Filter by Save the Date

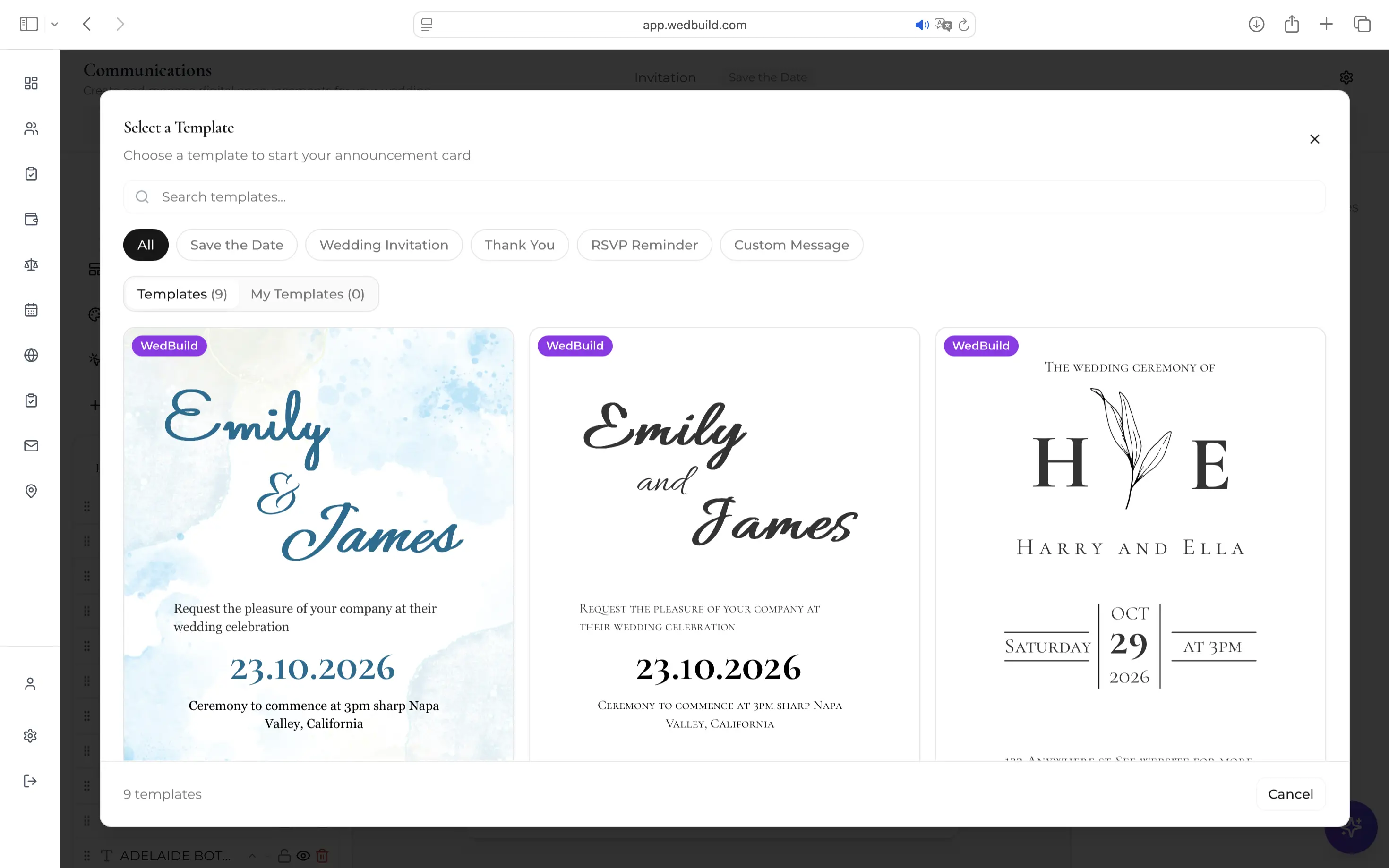(x=237, y=245)
